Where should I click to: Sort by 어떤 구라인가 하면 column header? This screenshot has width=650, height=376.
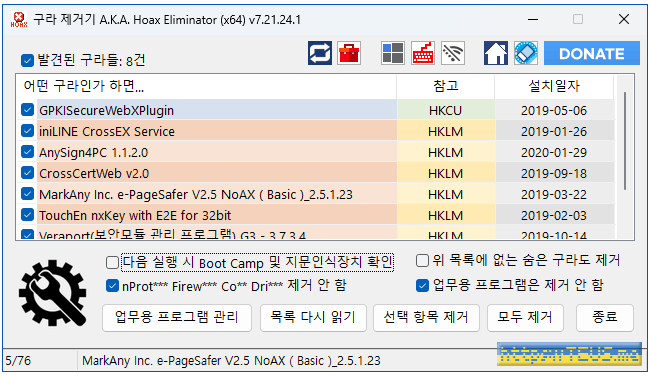click(206, 86)
